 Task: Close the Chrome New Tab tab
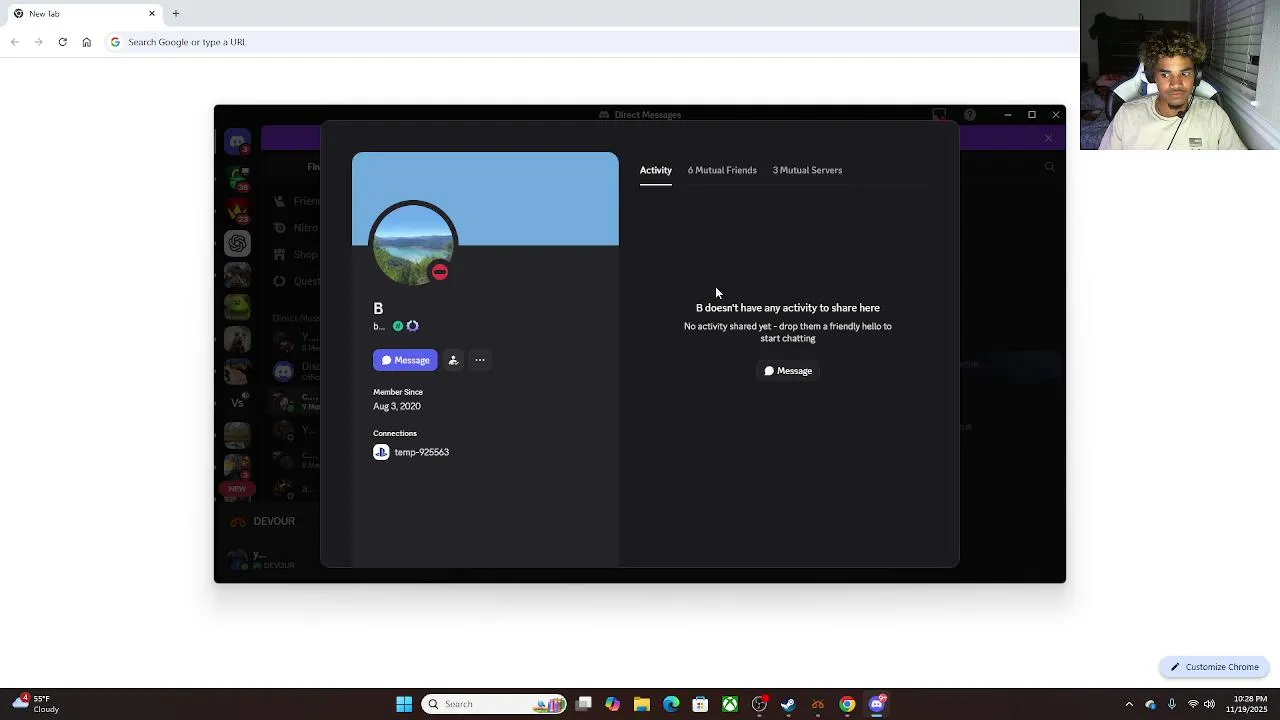[x=152, y=13]
